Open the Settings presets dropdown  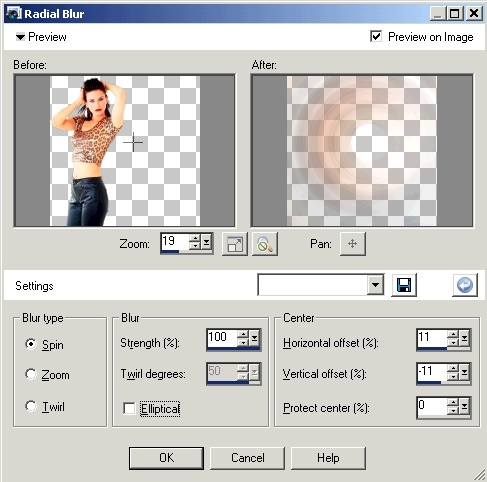(375, 285)
